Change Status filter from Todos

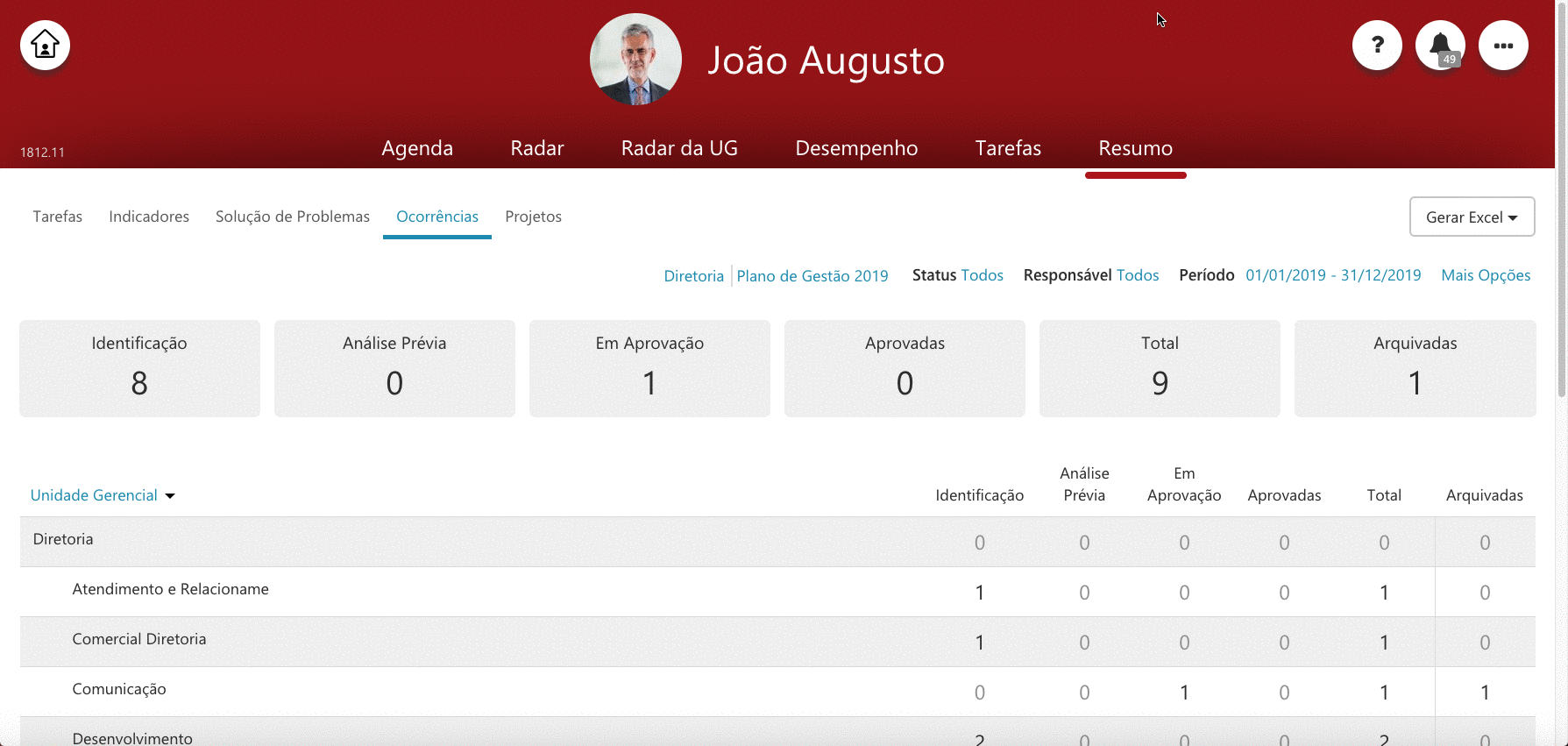tap(982, 275)
